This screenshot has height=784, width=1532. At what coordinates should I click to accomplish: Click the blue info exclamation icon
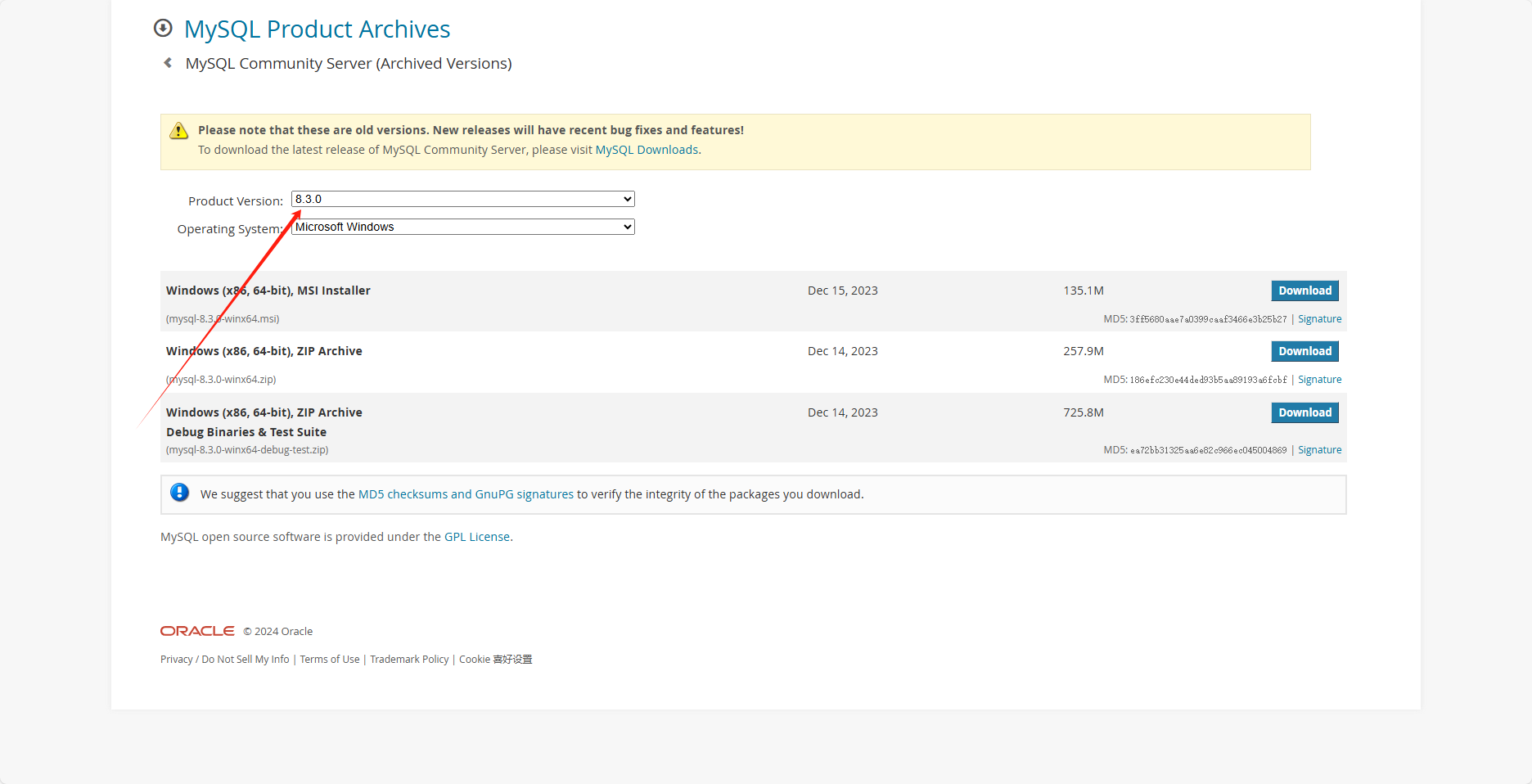click(x=179, y=493)
